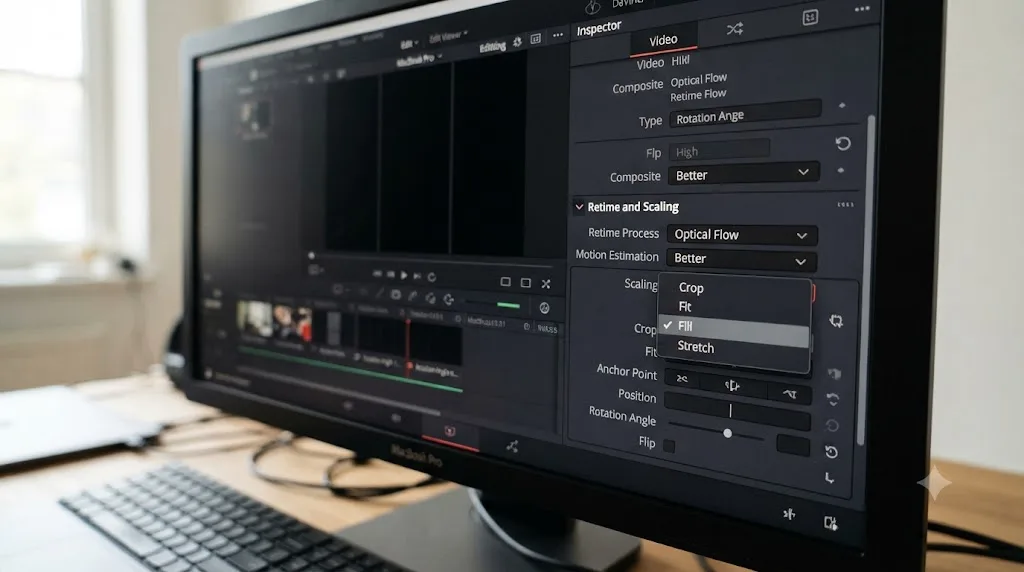Click the reset arrow icon beside Flip row
Image resolution: width=1024 pixels, height=572 pixels.
tap(831, 452)
